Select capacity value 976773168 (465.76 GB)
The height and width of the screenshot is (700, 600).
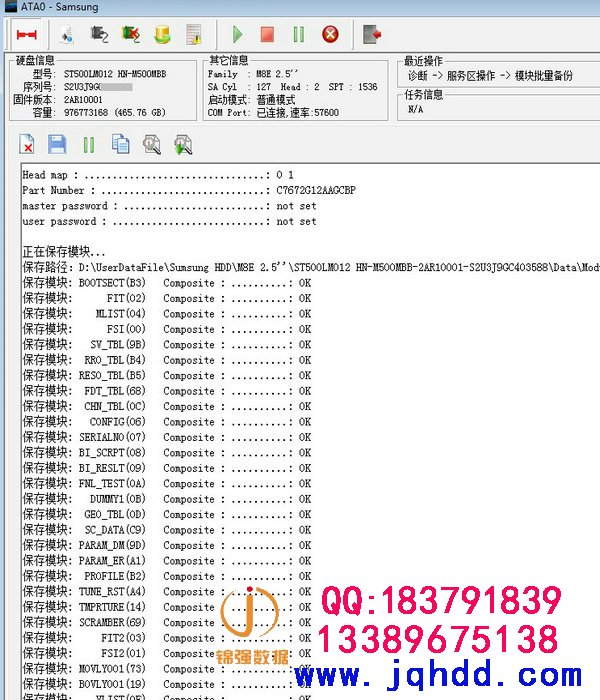(x=115, y=112)
